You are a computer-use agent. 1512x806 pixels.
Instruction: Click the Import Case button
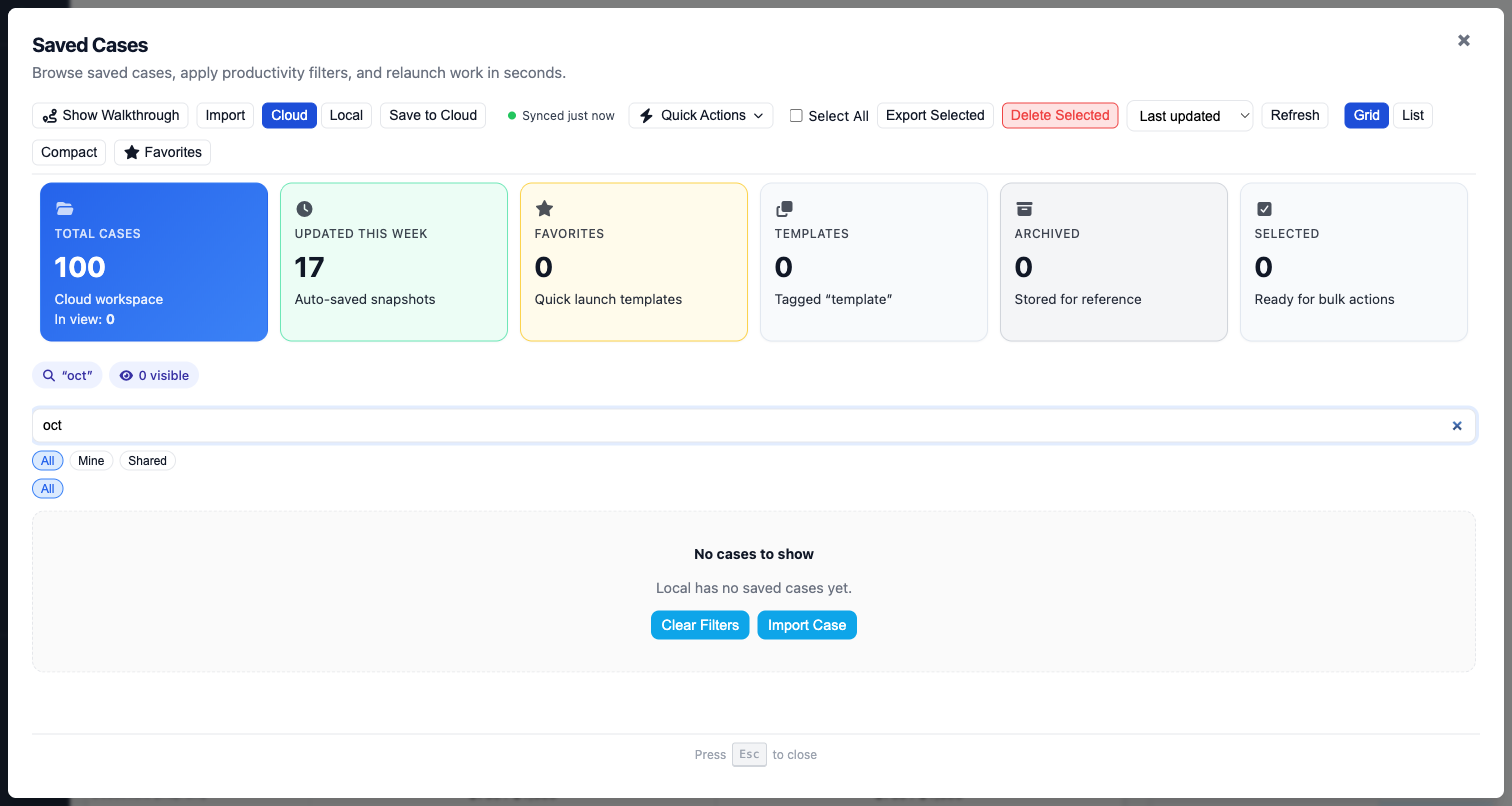coord(806,625)
